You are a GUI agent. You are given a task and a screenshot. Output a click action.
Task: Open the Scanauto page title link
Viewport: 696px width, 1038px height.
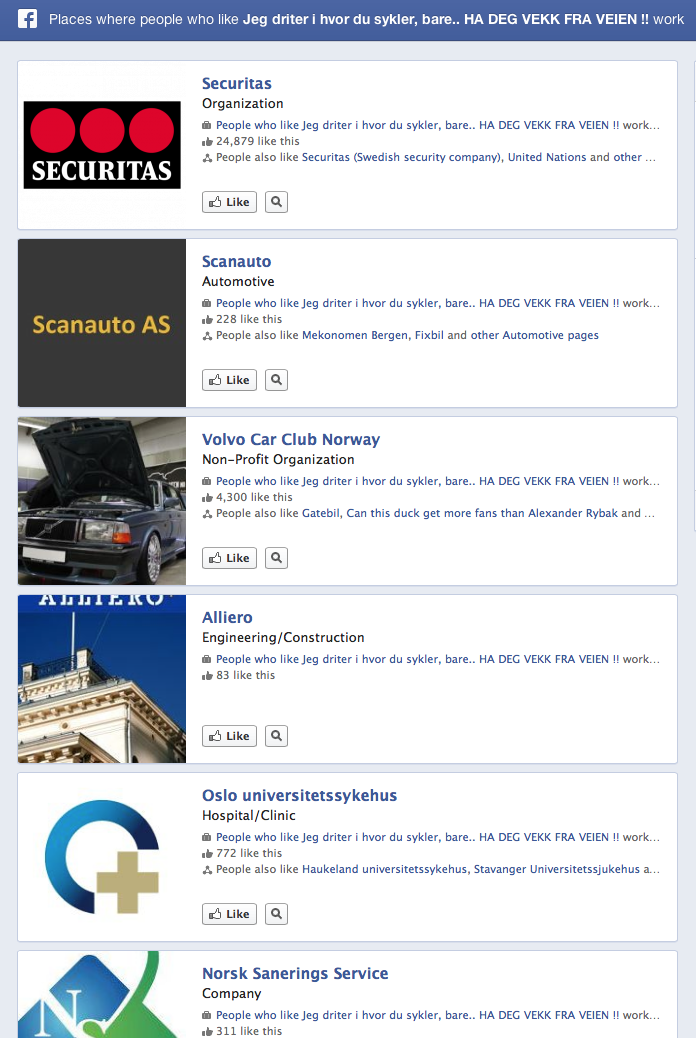(x=236, y=261)
